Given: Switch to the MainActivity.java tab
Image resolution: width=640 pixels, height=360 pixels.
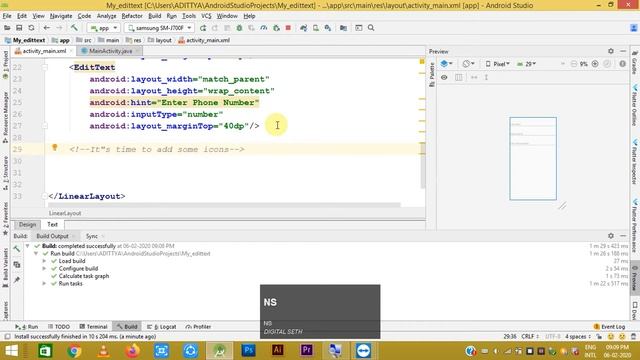Looking at the screenshot, I should point(110,51).
